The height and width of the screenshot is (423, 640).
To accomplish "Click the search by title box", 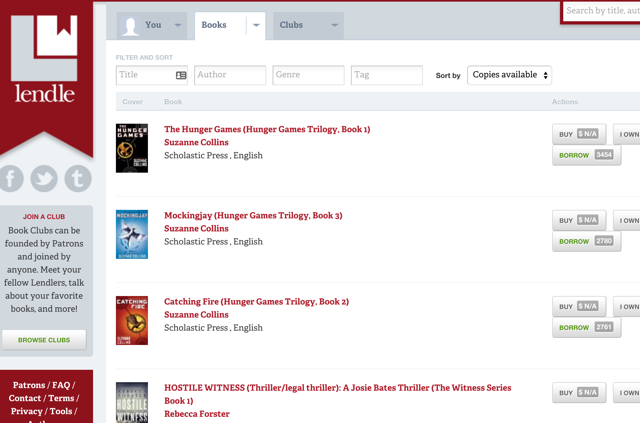I will click(602, 11).
